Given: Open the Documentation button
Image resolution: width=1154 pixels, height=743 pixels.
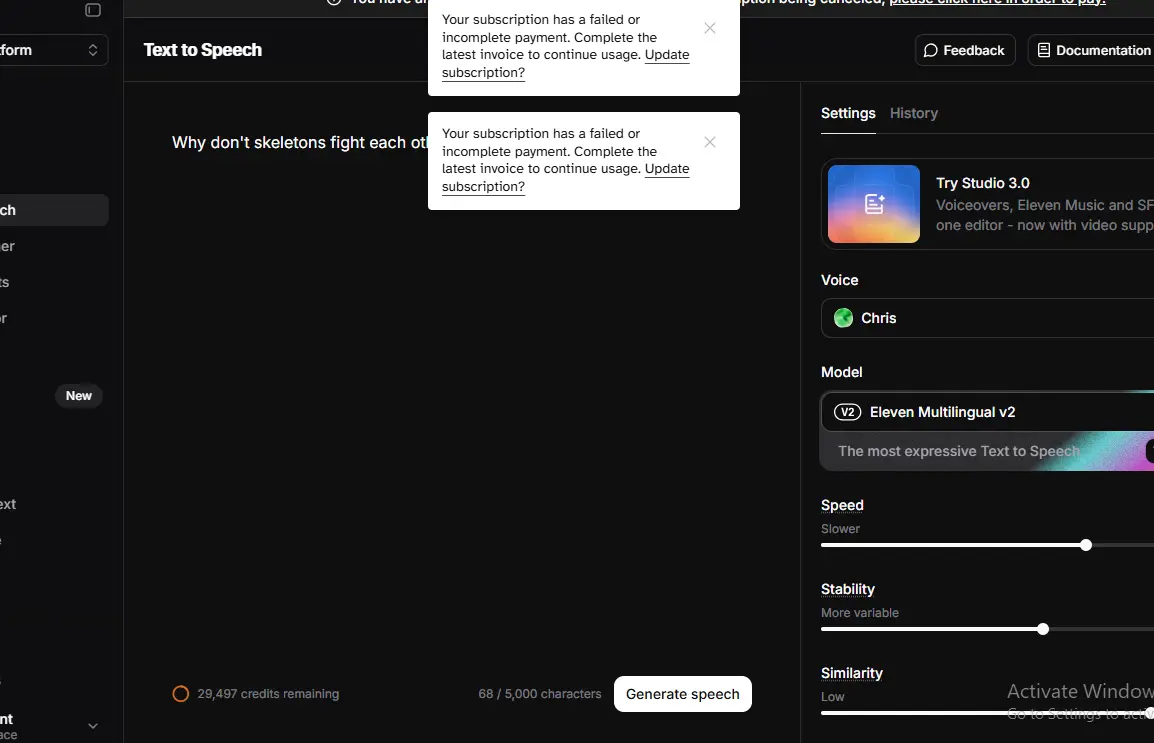Looking at the screenshot, I should [1093, 50].
